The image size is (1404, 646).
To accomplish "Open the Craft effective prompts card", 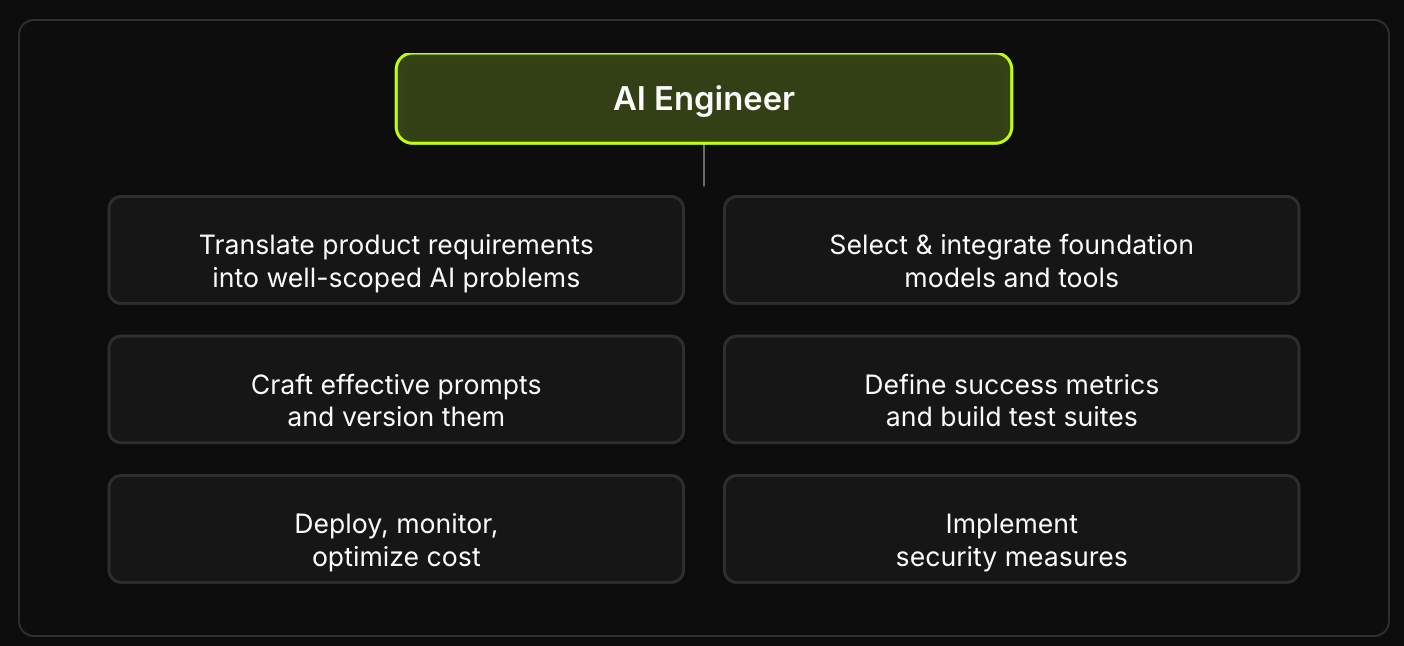I will pos(396,389).
